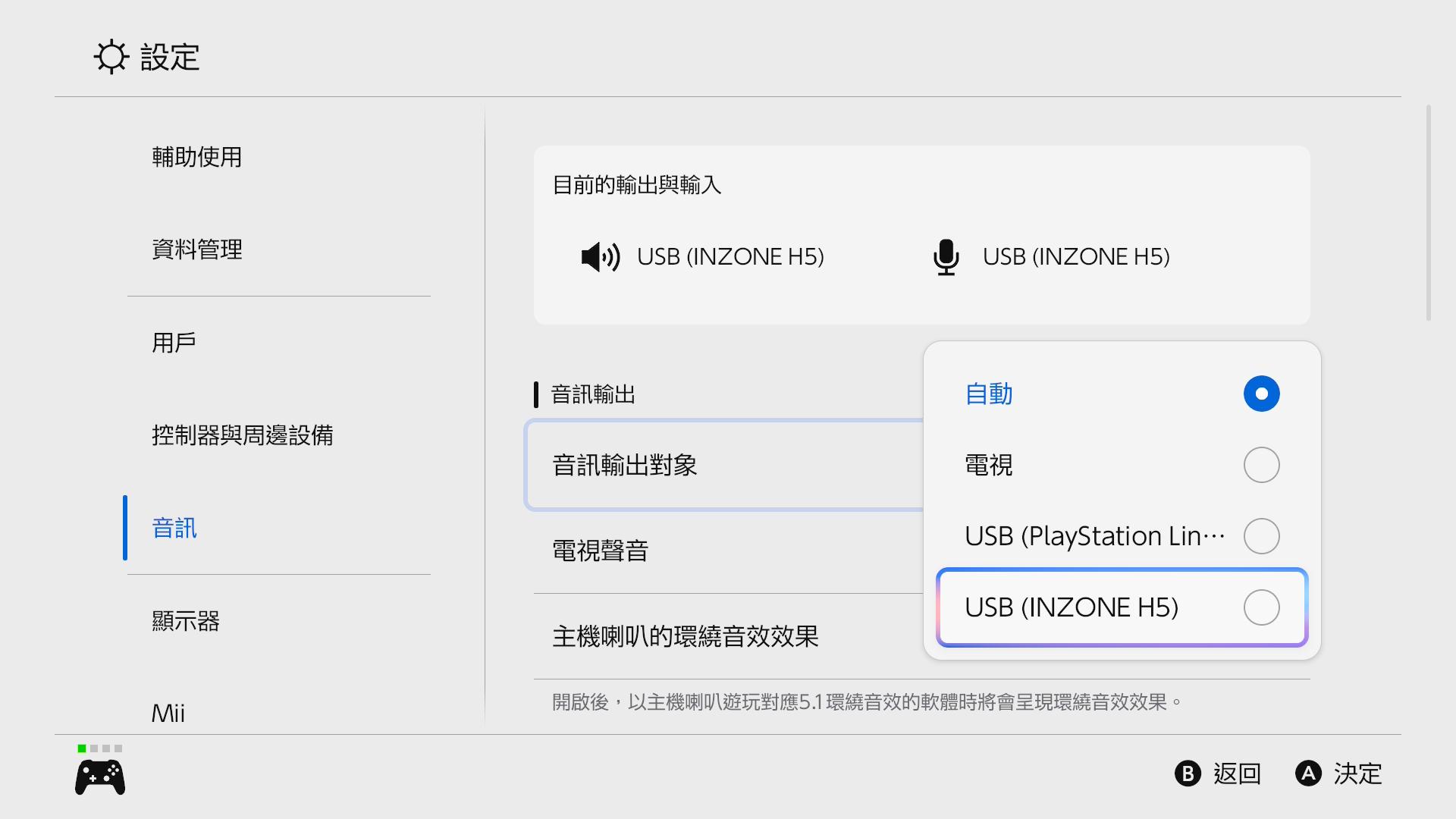Open 控制器與周邊設備 settings category

(243, 435)
